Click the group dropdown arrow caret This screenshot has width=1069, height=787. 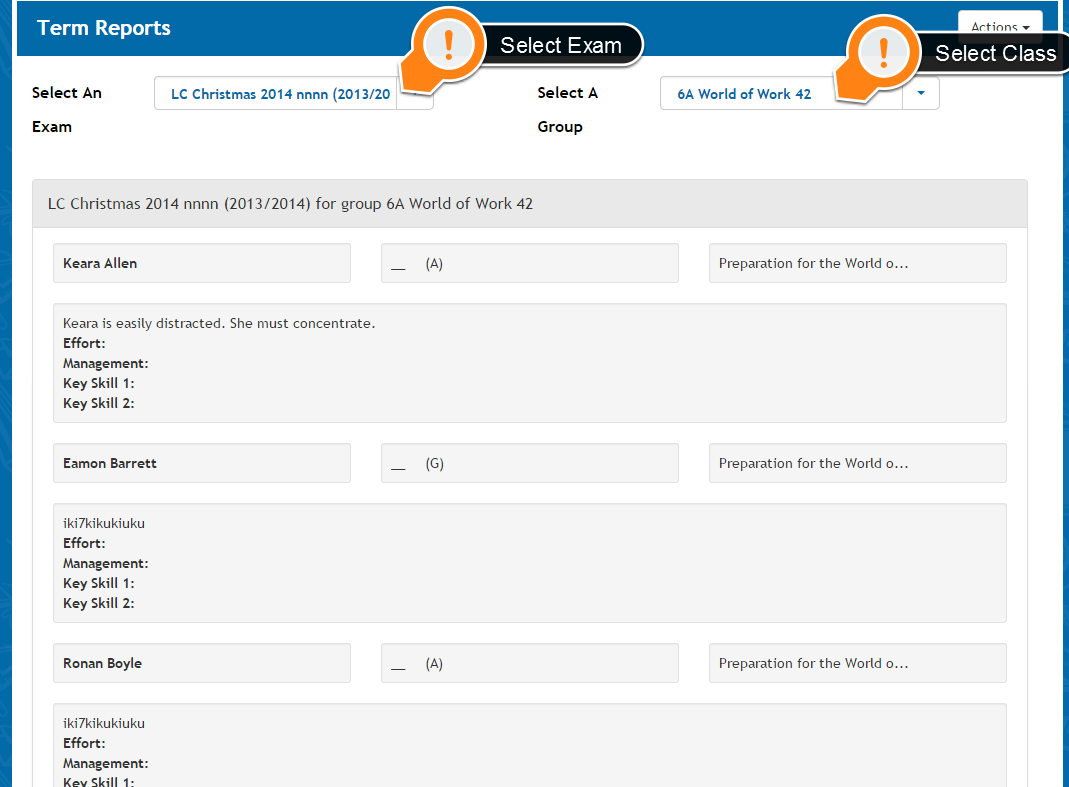(921, 93)
